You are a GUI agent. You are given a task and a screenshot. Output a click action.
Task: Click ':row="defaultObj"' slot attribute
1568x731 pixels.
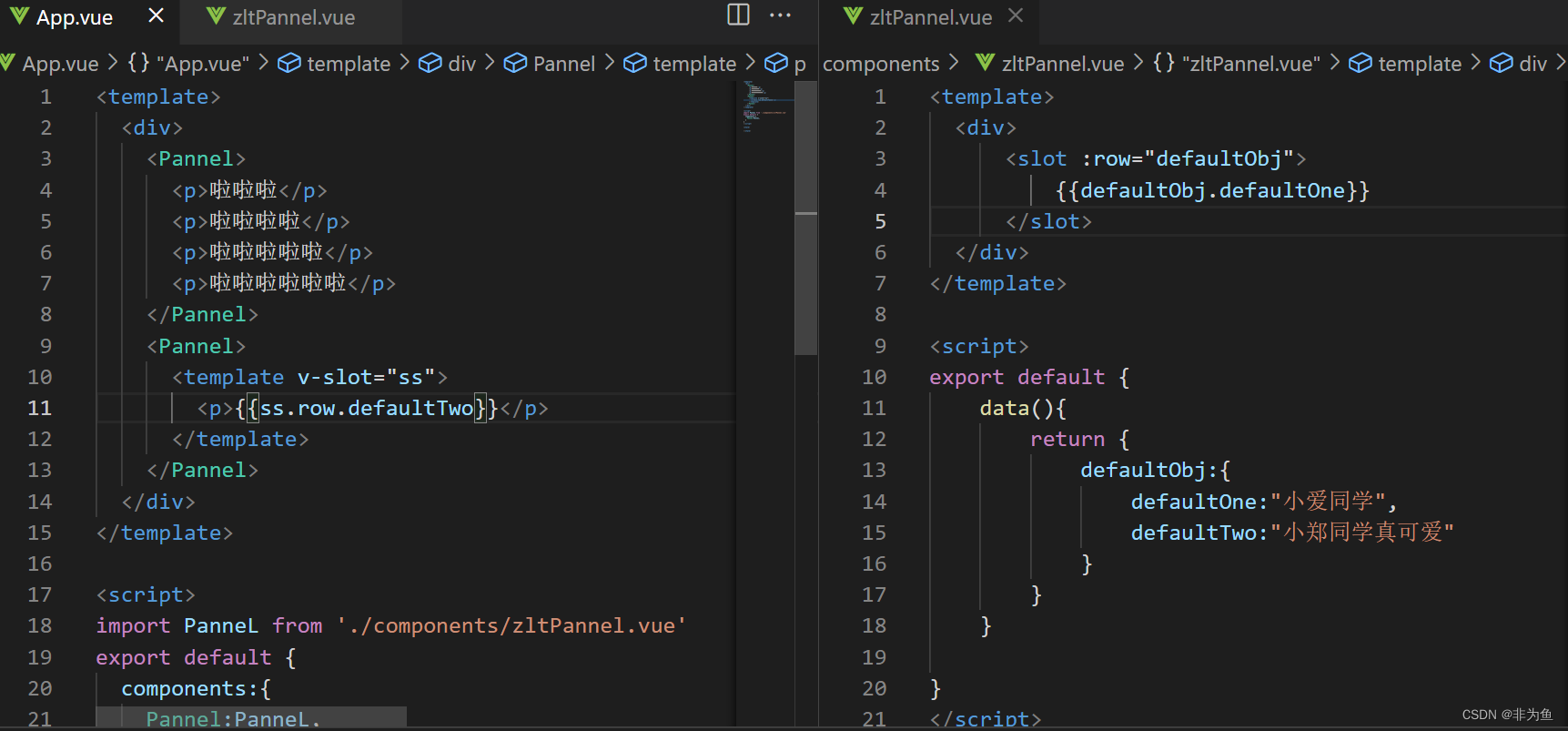click(x=1189, y=158)
